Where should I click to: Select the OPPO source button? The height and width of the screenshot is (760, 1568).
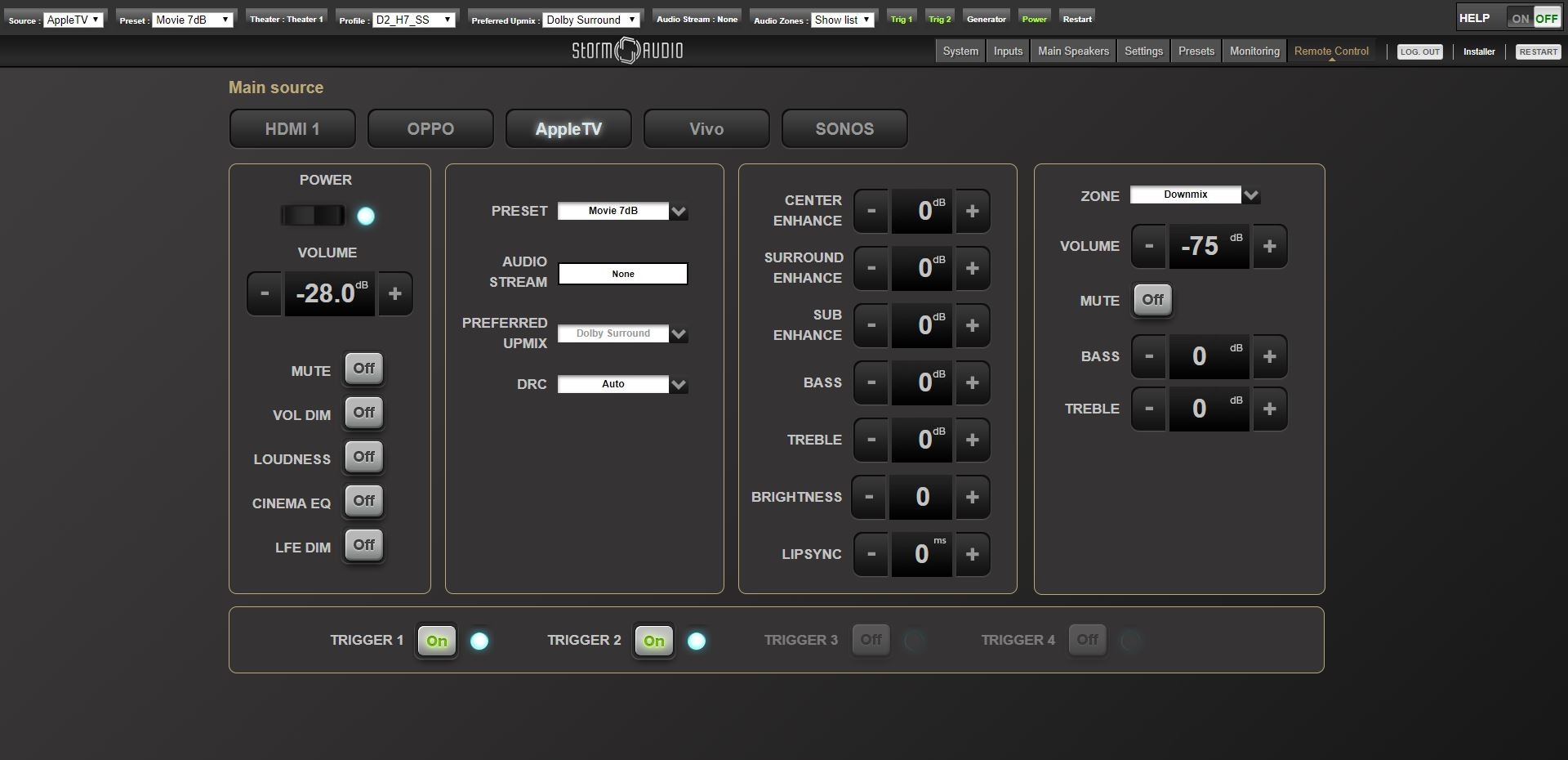tap(430, 129)
